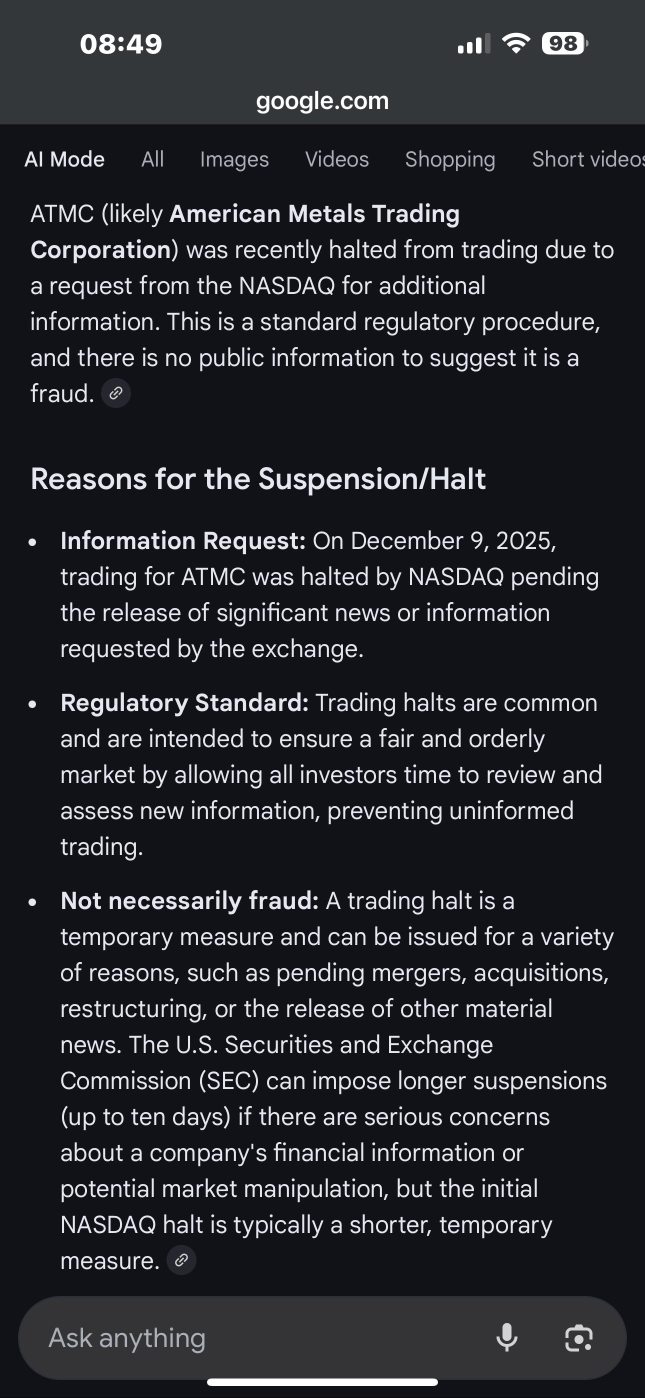Open the source link icon after 'fraud.'
Viewport: 645px width, 1398px height.
pos(117,393)
